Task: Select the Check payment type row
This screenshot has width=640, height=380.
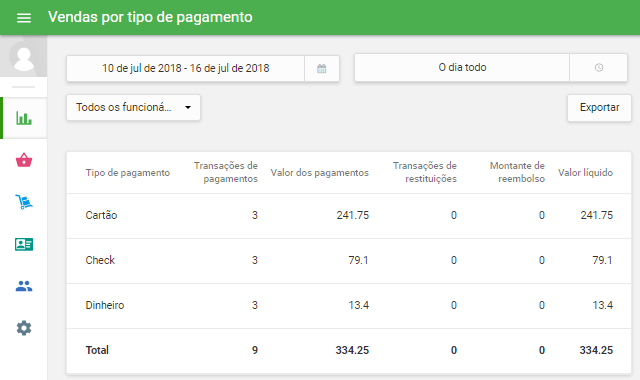Action: (349, 260)
